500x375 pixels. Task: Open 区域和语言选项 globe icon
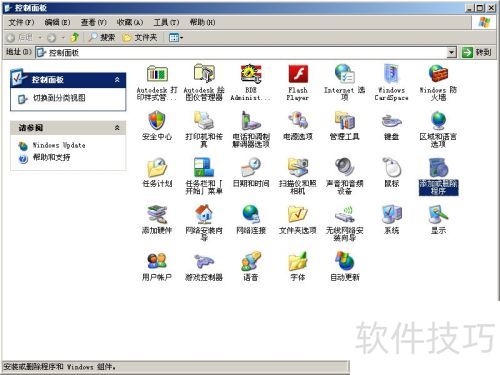coord(438,120)
